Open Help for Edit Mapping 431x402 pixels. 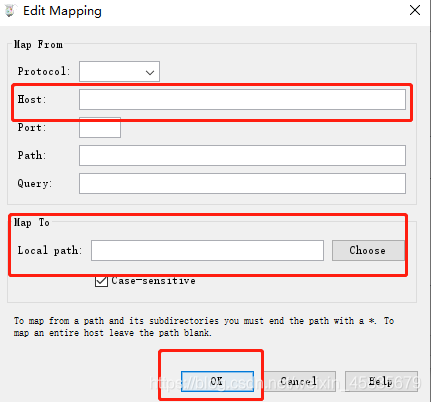[381, 381]
